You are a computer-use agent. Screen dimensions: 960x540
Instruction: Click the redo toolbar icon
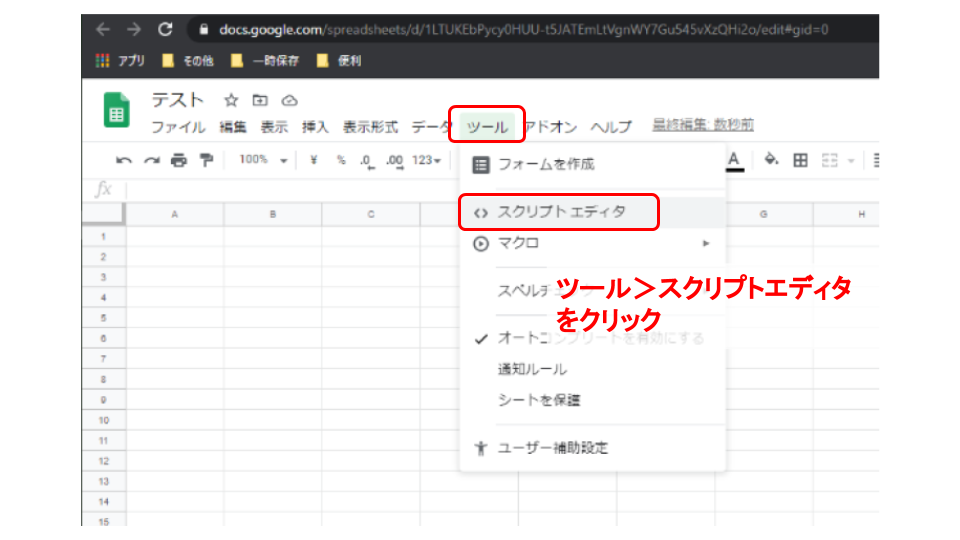(x=152, y=160)
